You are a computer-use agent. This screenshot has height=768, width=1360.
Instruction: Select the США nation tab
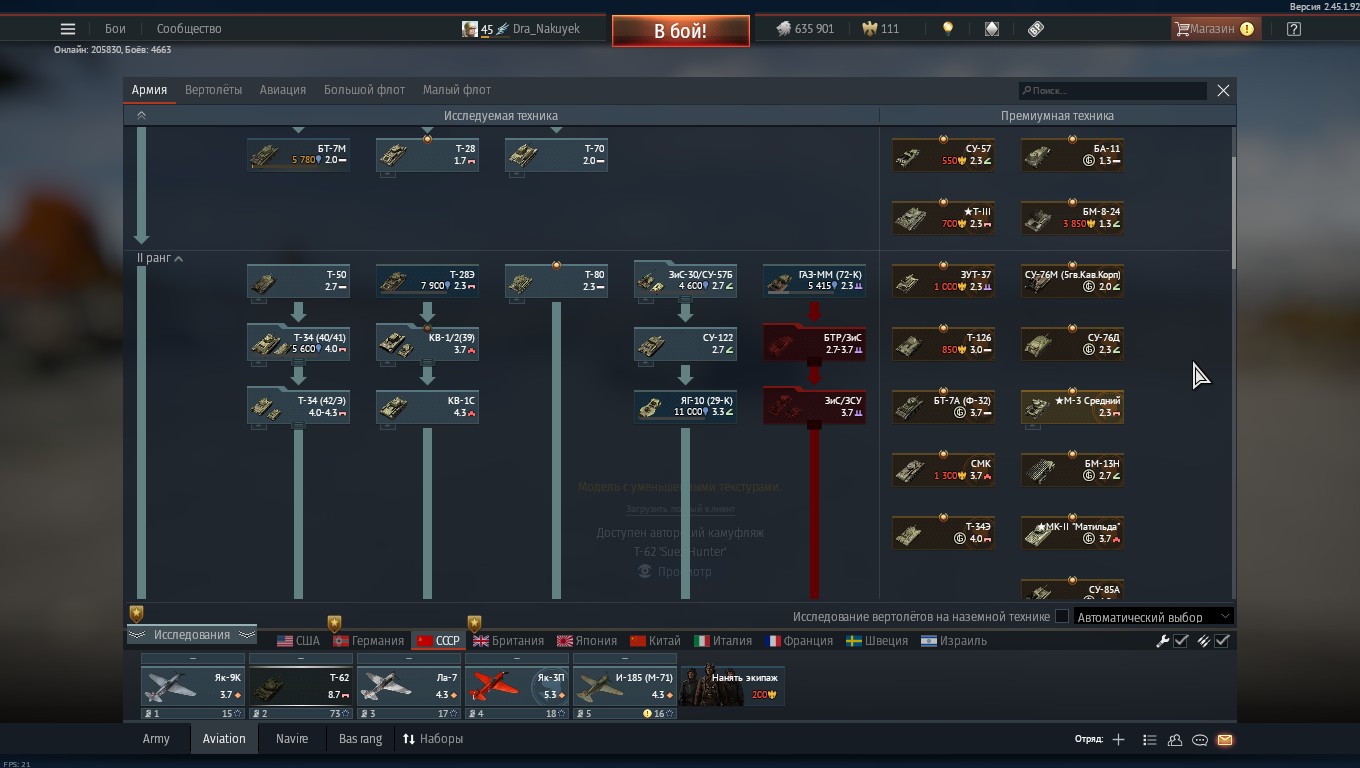coord(298,641)
